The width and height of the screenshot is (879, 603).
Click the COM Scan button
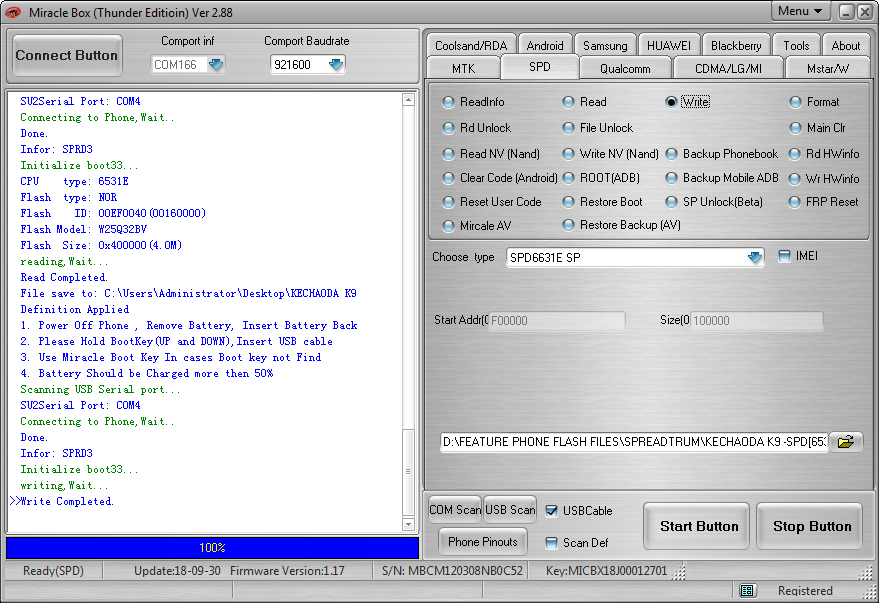click(455, 509)
